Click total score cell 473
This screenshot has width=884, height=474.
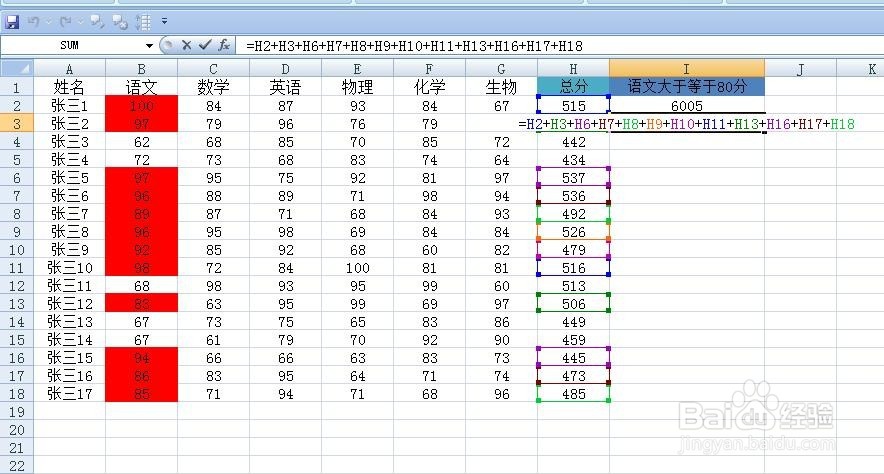[573, 376]
